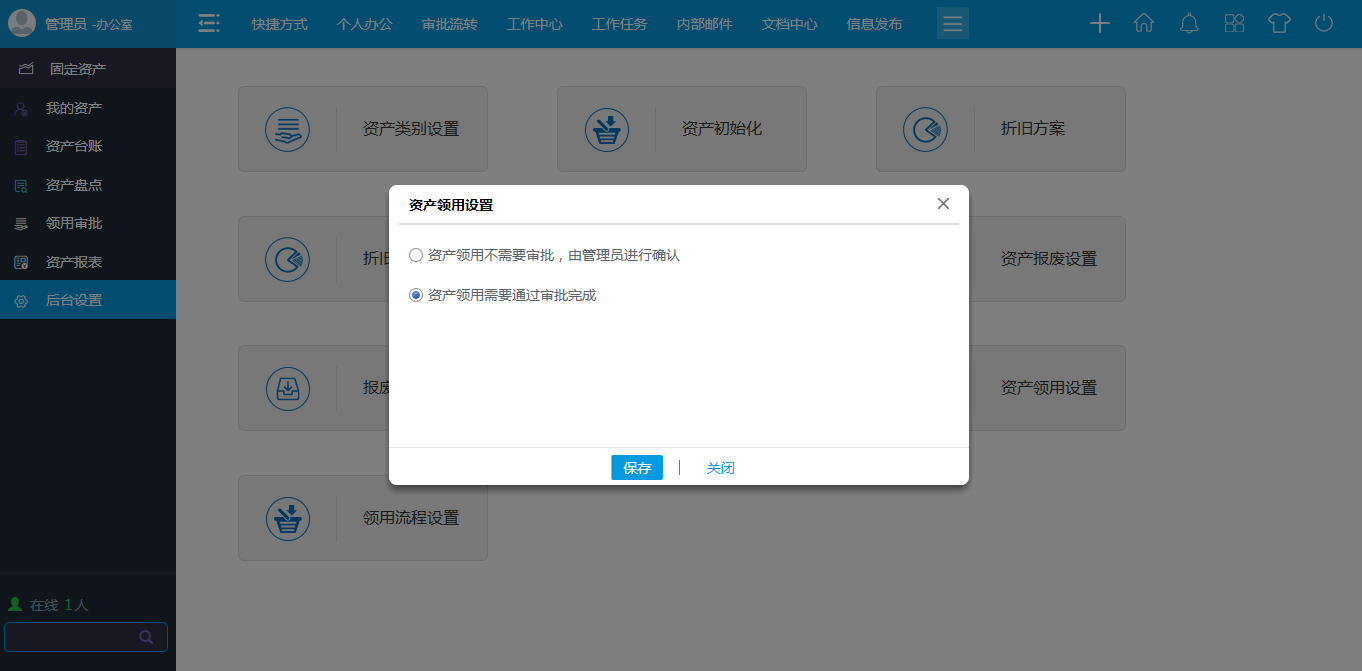Click the logout power icon
Screen dimensions: 1362x671
point(1324,23)
